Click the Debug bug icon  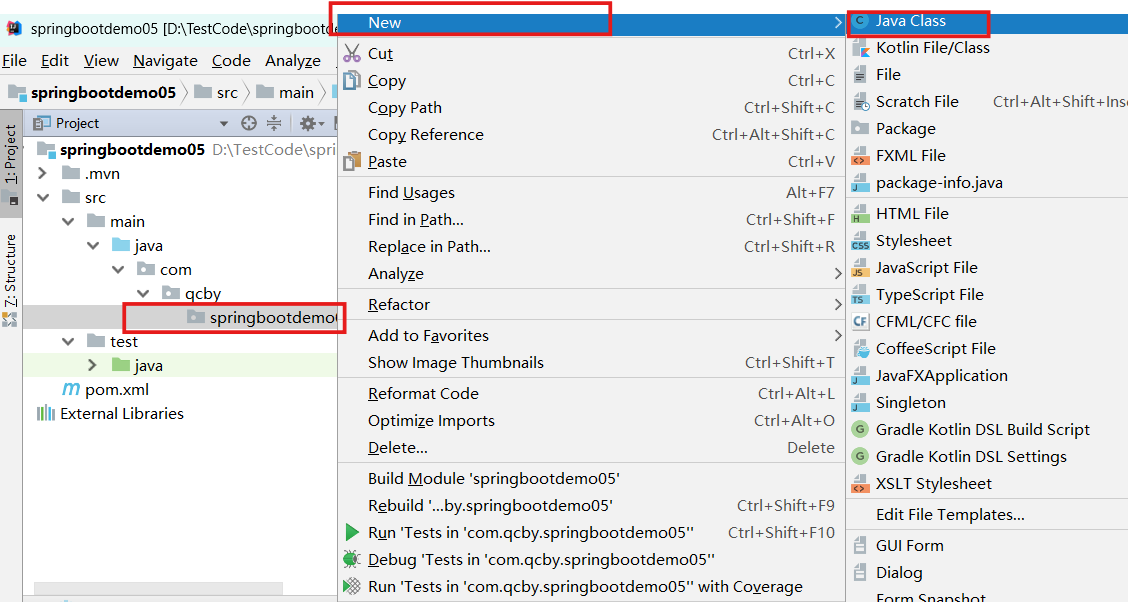(352, 559)
